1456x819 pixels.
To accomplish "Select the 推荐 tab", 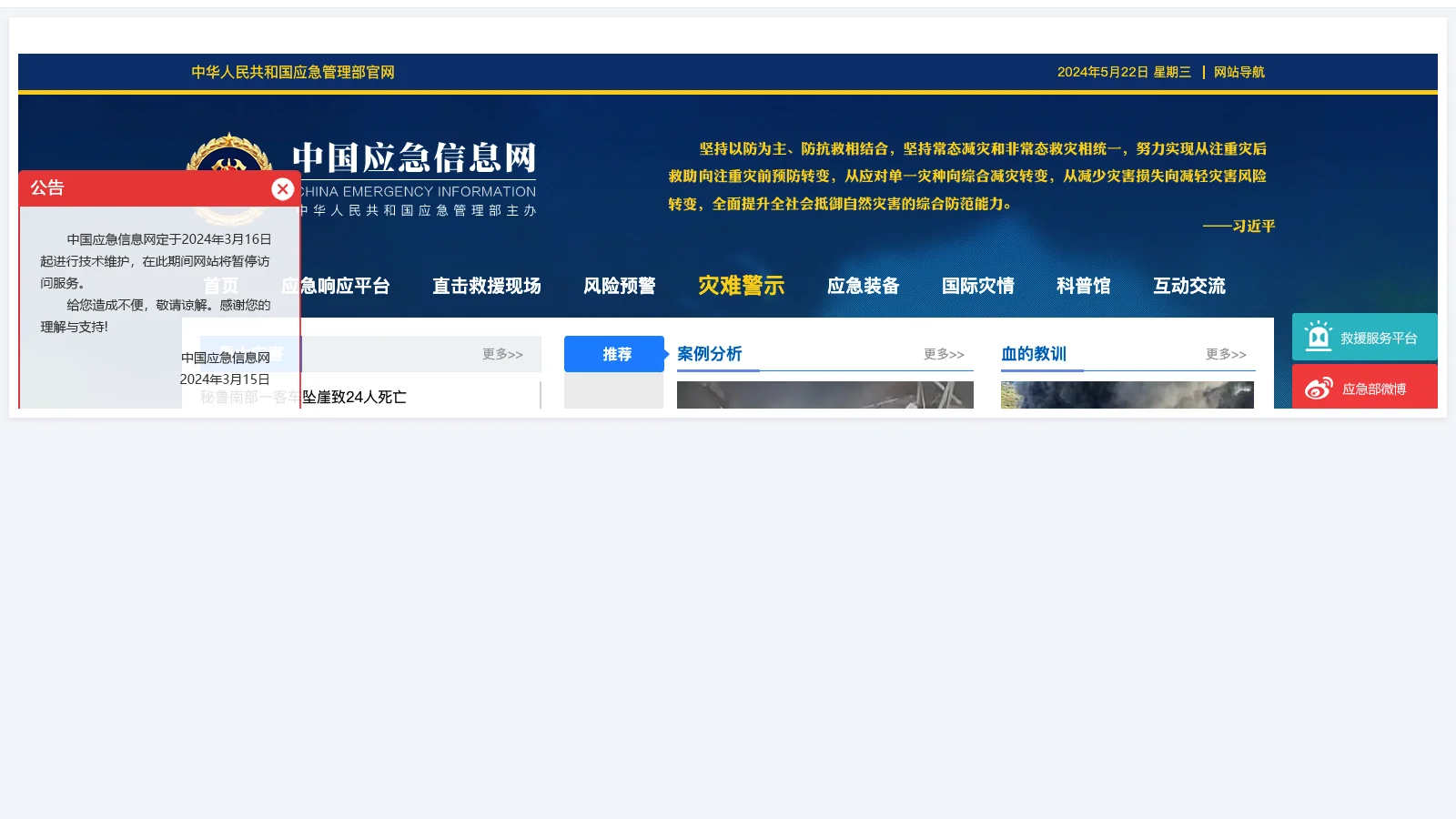I will [614, 354].
